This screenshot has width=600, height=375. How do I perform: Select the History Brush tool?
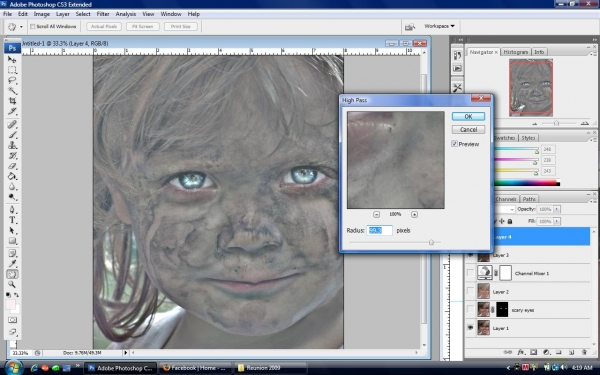coord(12,156)
